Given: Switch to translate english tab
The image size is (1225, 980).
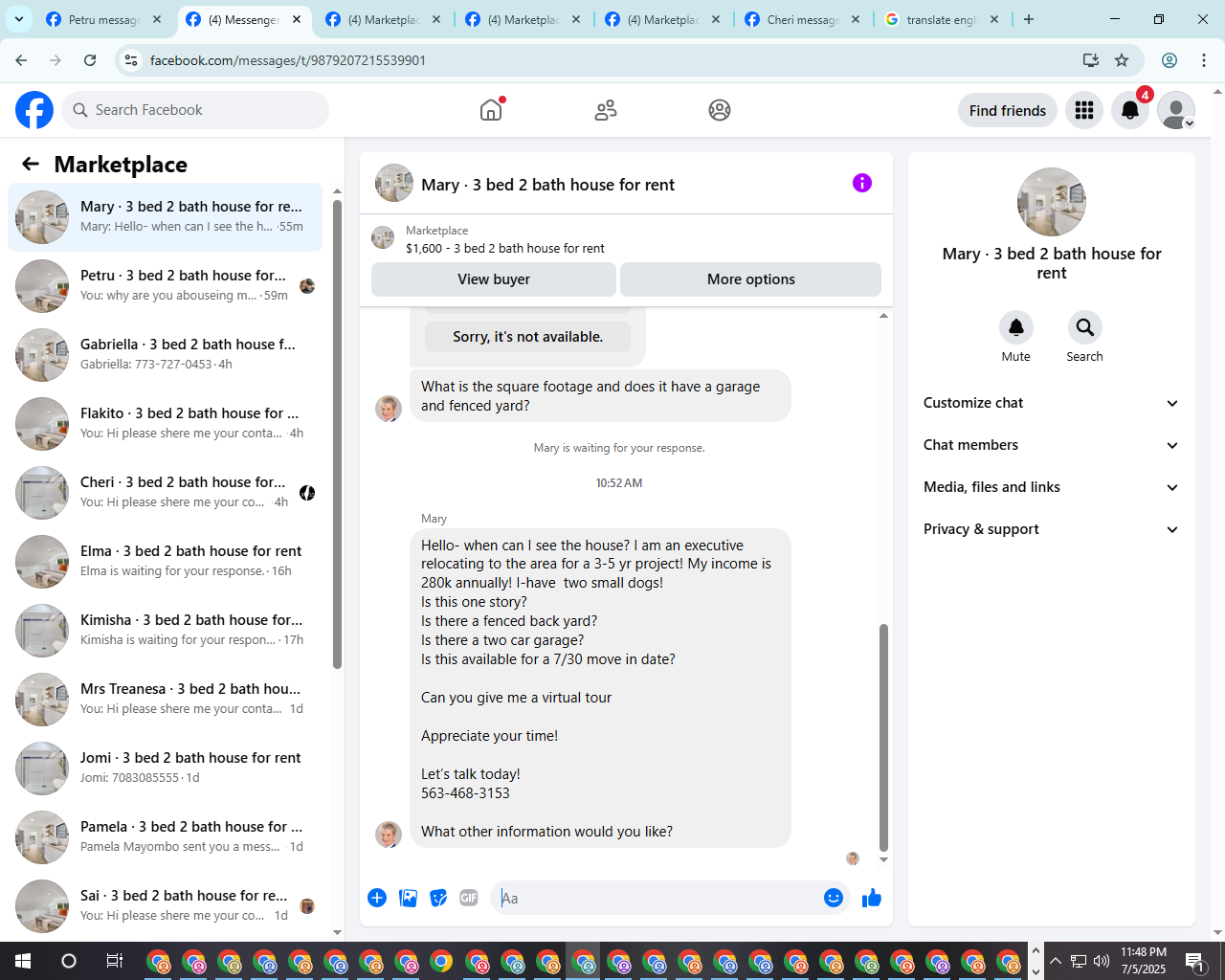Looking at the screenshot, I should tap(943, 19).
